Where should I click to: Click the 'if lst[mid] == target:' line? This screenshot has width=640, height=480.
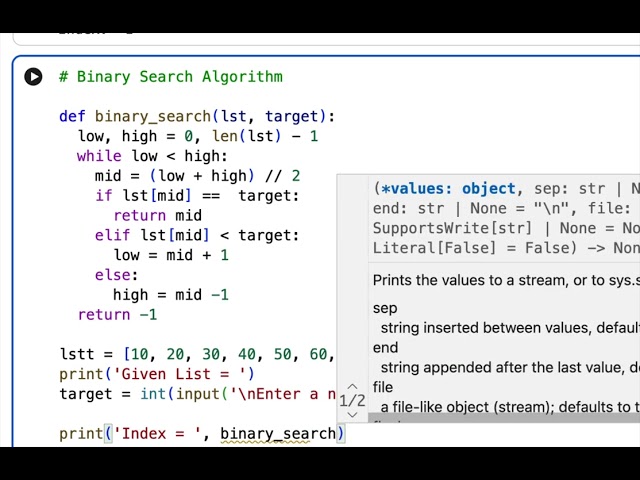[x=197, y=196]
